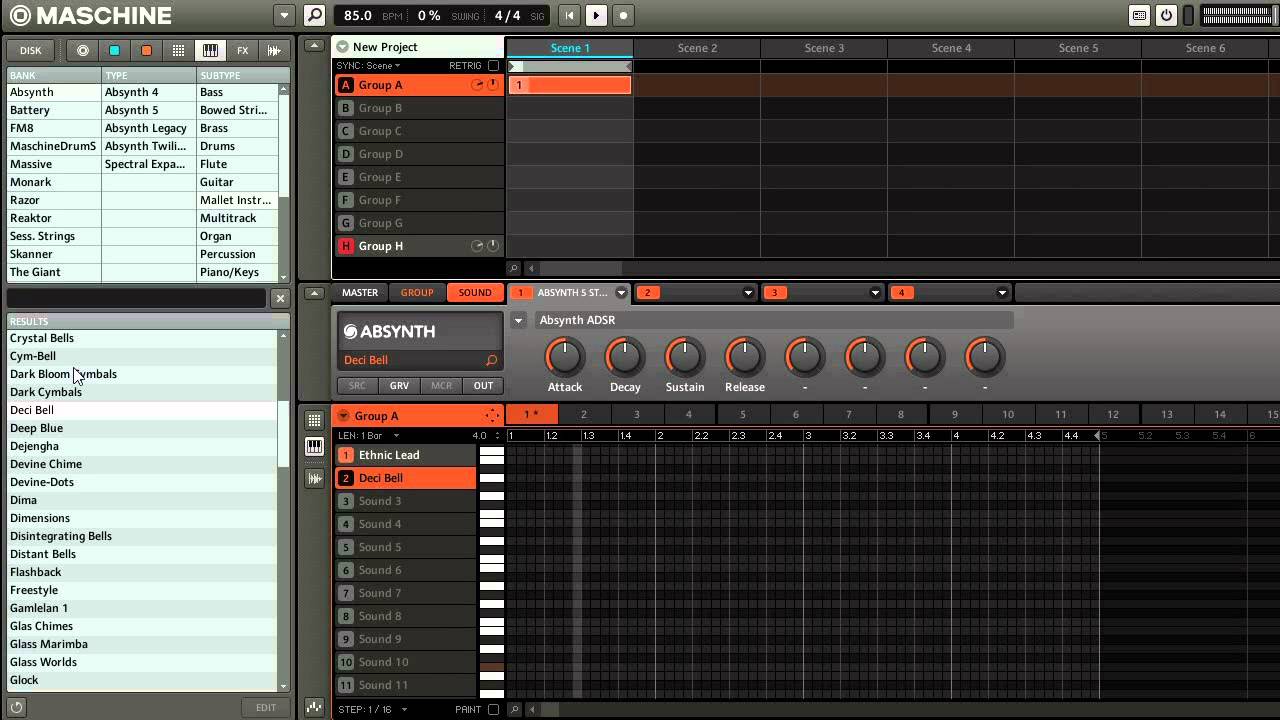Switch to the MASTER tab
1280x720 pixels.
coord(360,293)
